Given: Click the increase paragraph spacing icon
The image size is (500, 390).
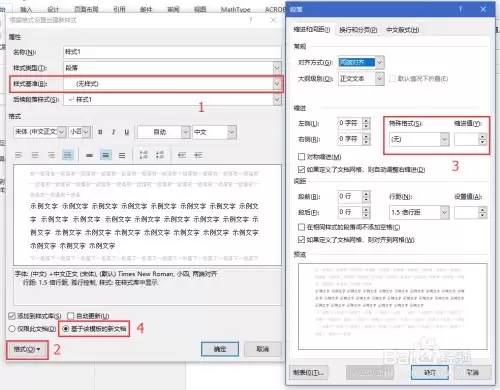Looking at the screenshot, I should [x=144, y=155].
